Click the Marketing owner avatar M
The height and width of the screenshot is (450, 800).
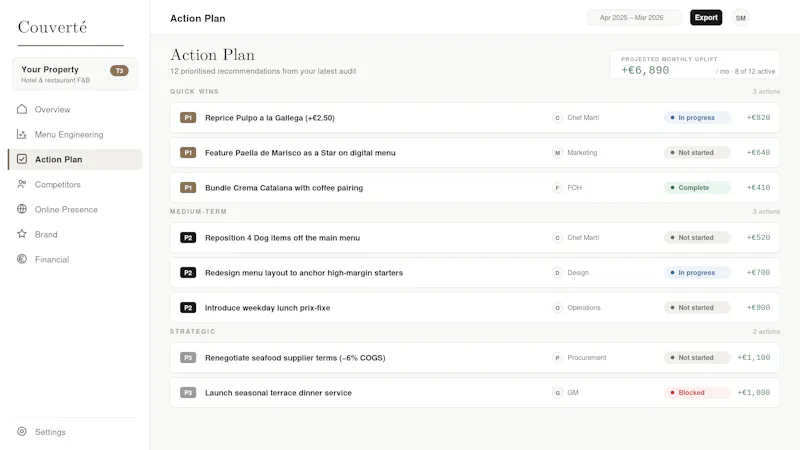tap(557, 153)
